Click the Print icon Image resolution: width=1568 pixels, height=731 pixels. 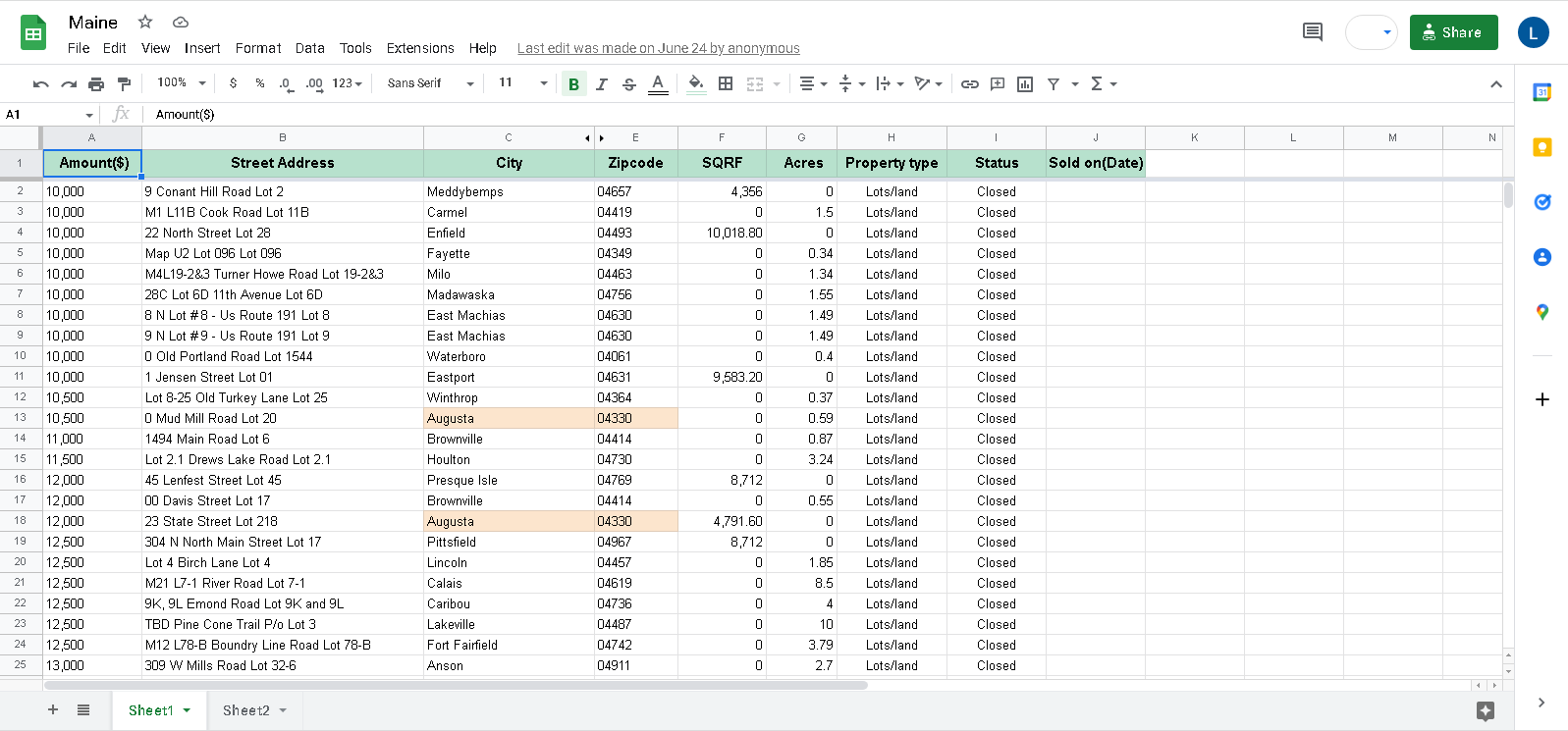click(x=96, y=84)
